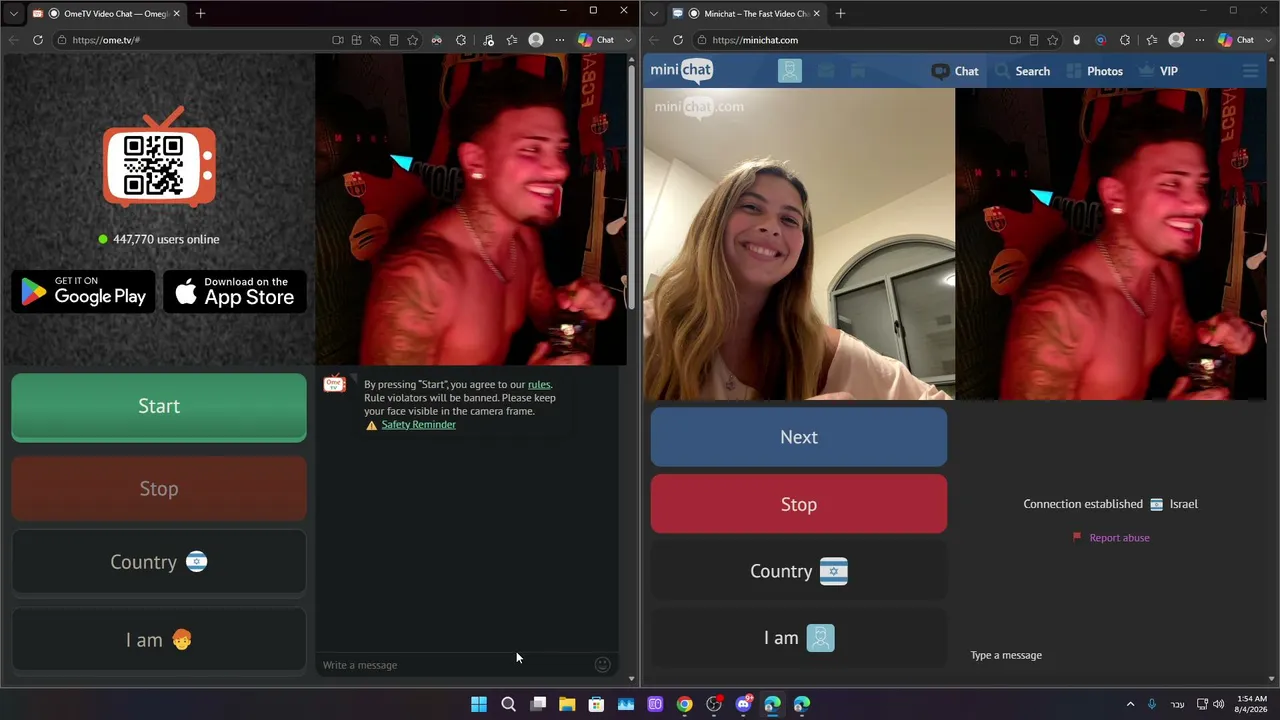This screenshot has height=720, width=1280.
Task: Open Discord from the taskbar
Action: (743, 704)
